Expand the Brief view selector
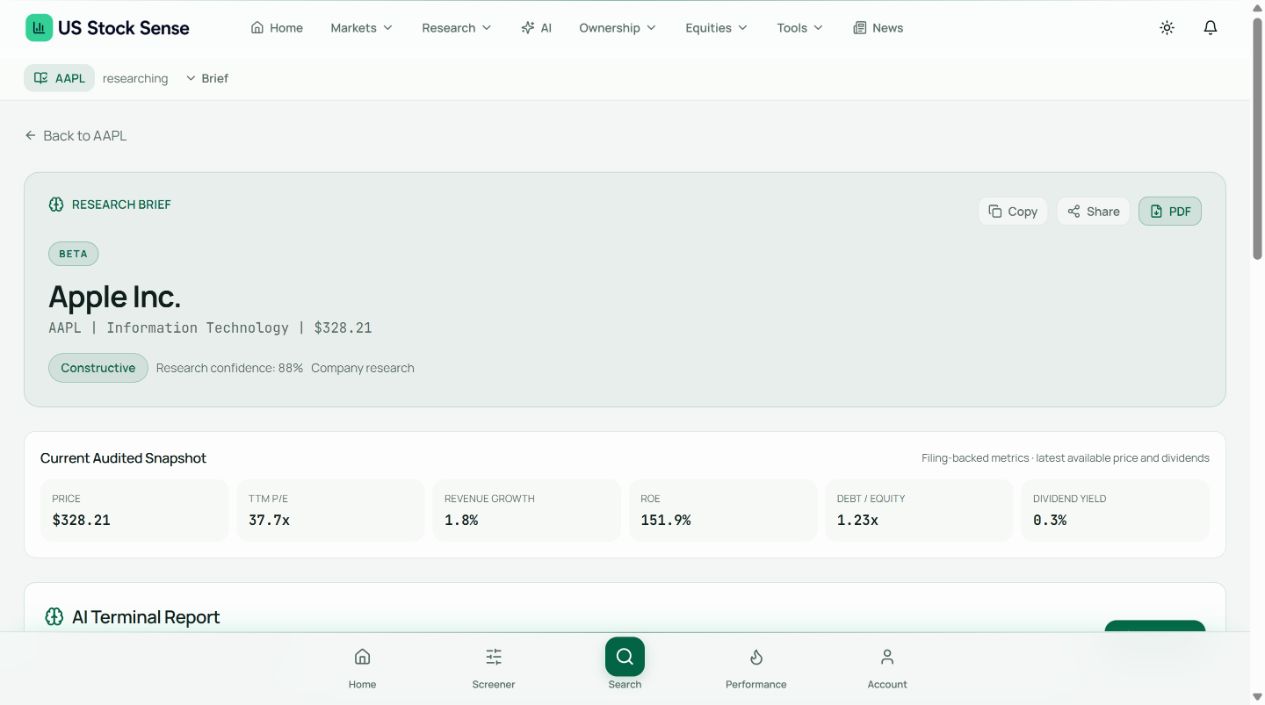The width and height of the screenshot is (1265, 705). [207, 78]
